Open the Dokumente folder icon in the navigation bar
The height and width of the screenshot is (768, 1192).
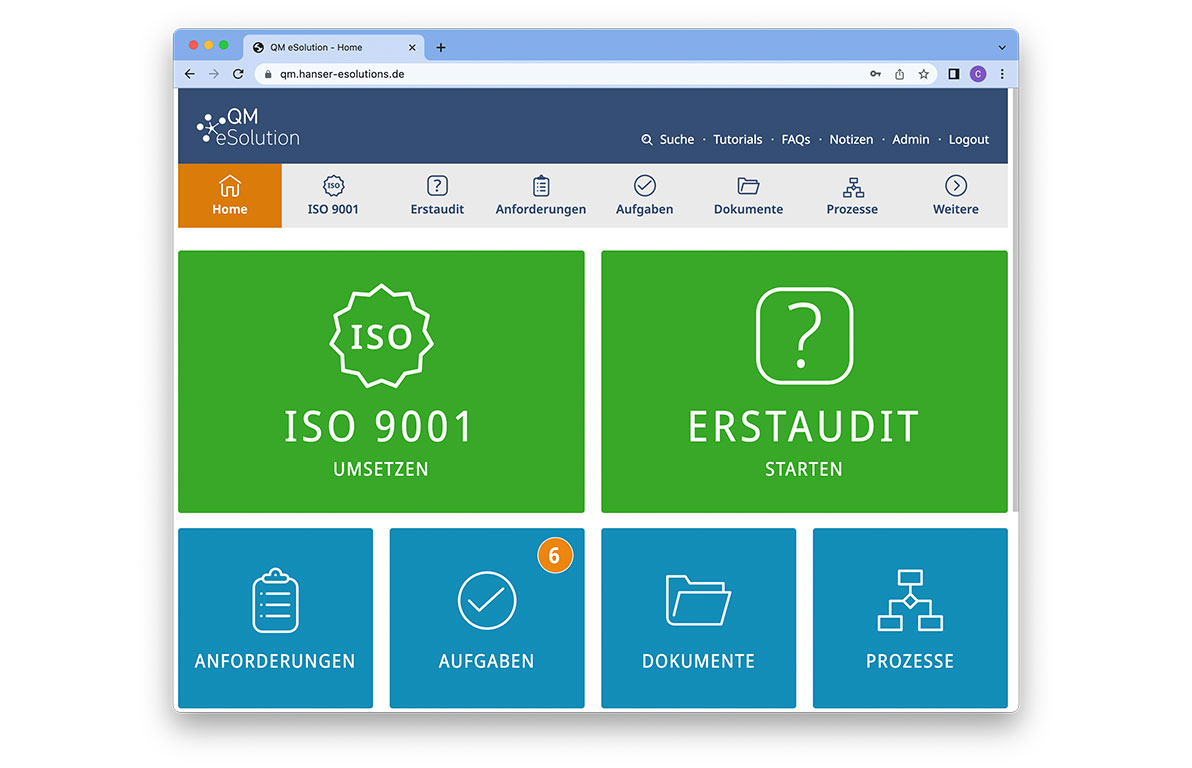pos(748,186)
